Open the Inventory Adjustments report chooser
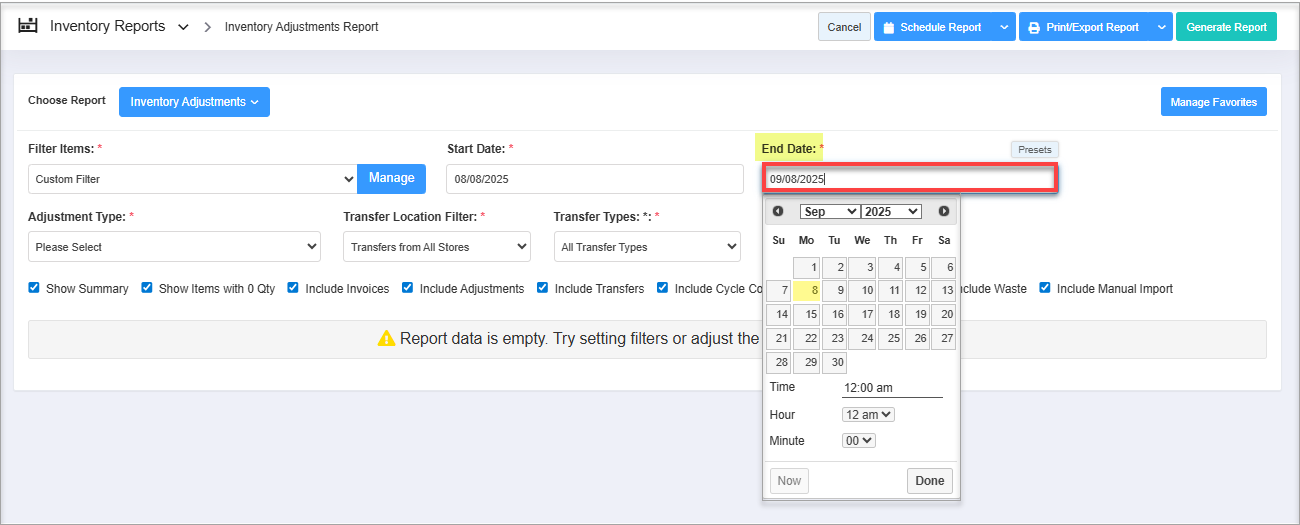 194,102
